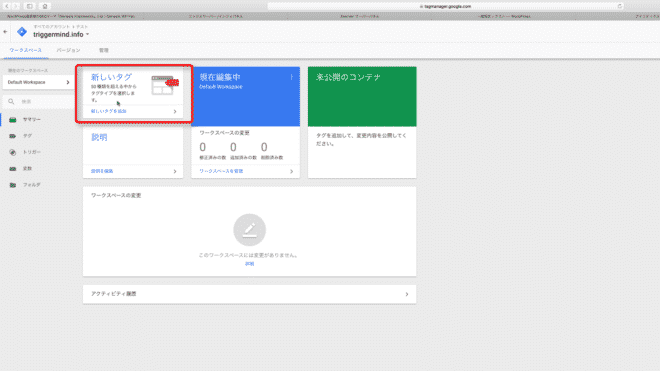The height and width of the screenshot is (371, 660).
Task: Click the ワークスペースの変更 section heading
Action: 116,195
